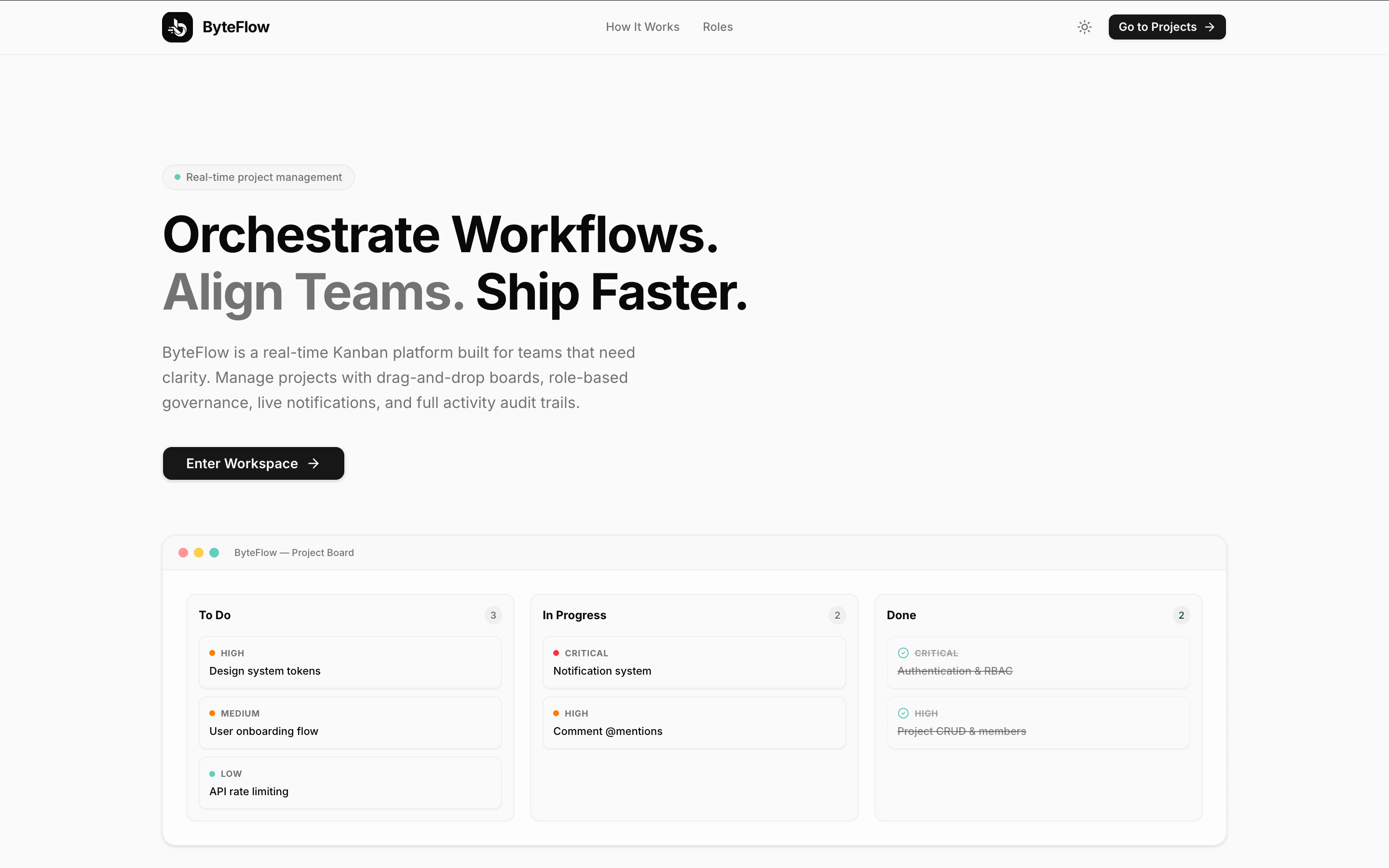Click the ByteFlow — Project Board title
This screenshot has width=1389, height=868.
pos(294,552)
